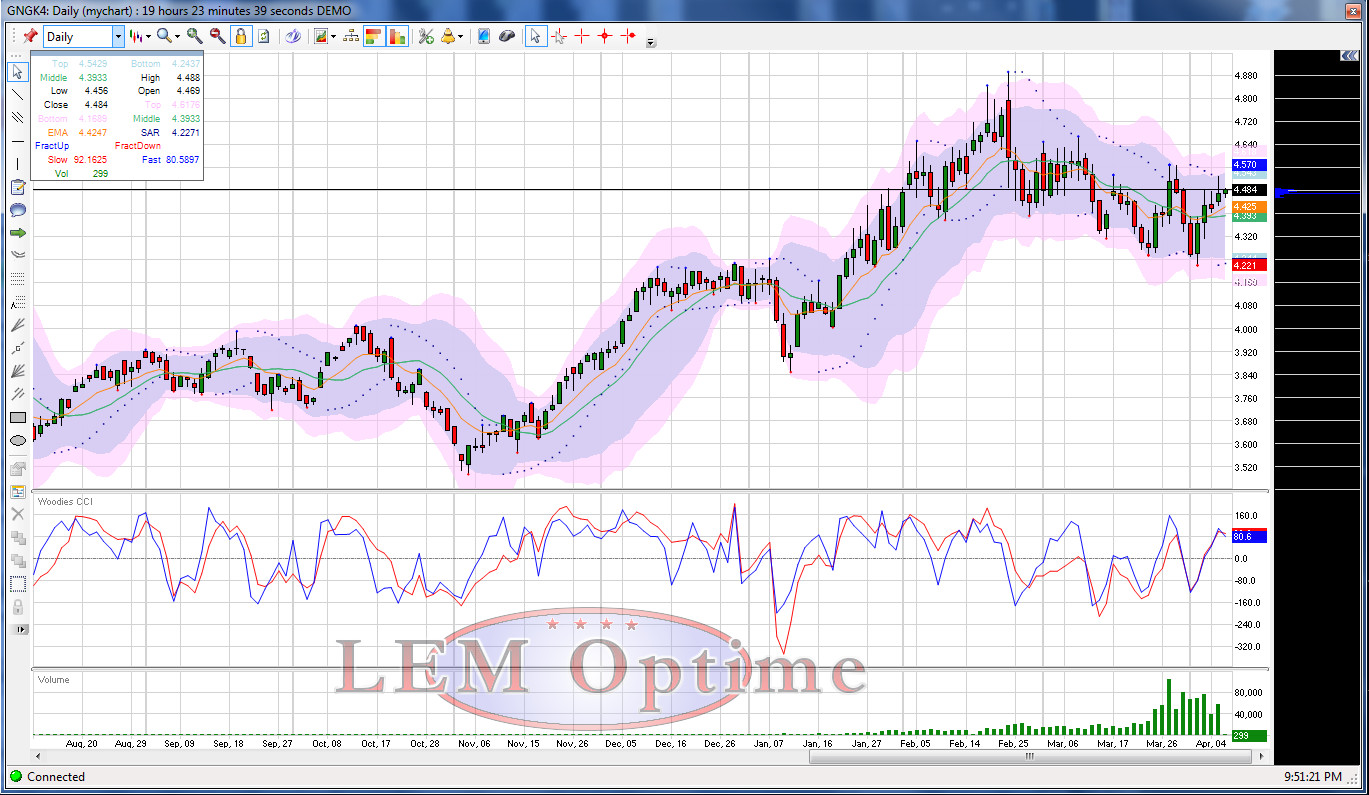
Task: Expand the toolbar overflow options arrow
Action: [651, 42]
